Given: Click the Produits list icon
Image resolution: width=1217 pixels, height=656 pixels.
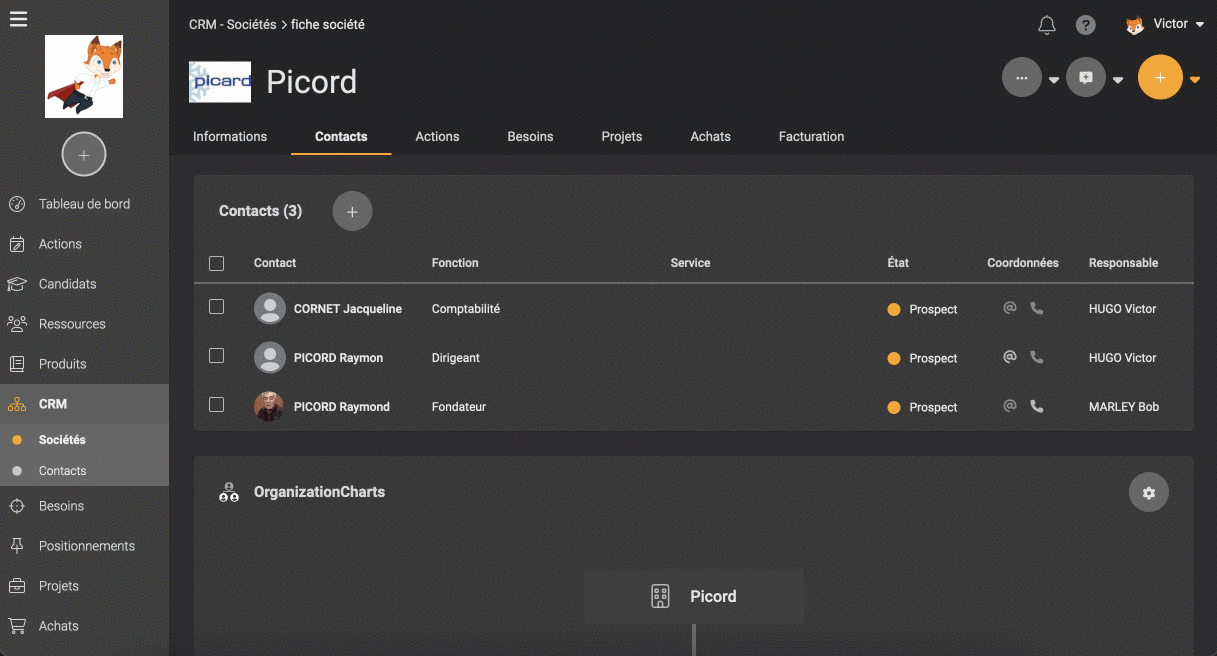Looking at the screenshot, I should click(17, 364).
